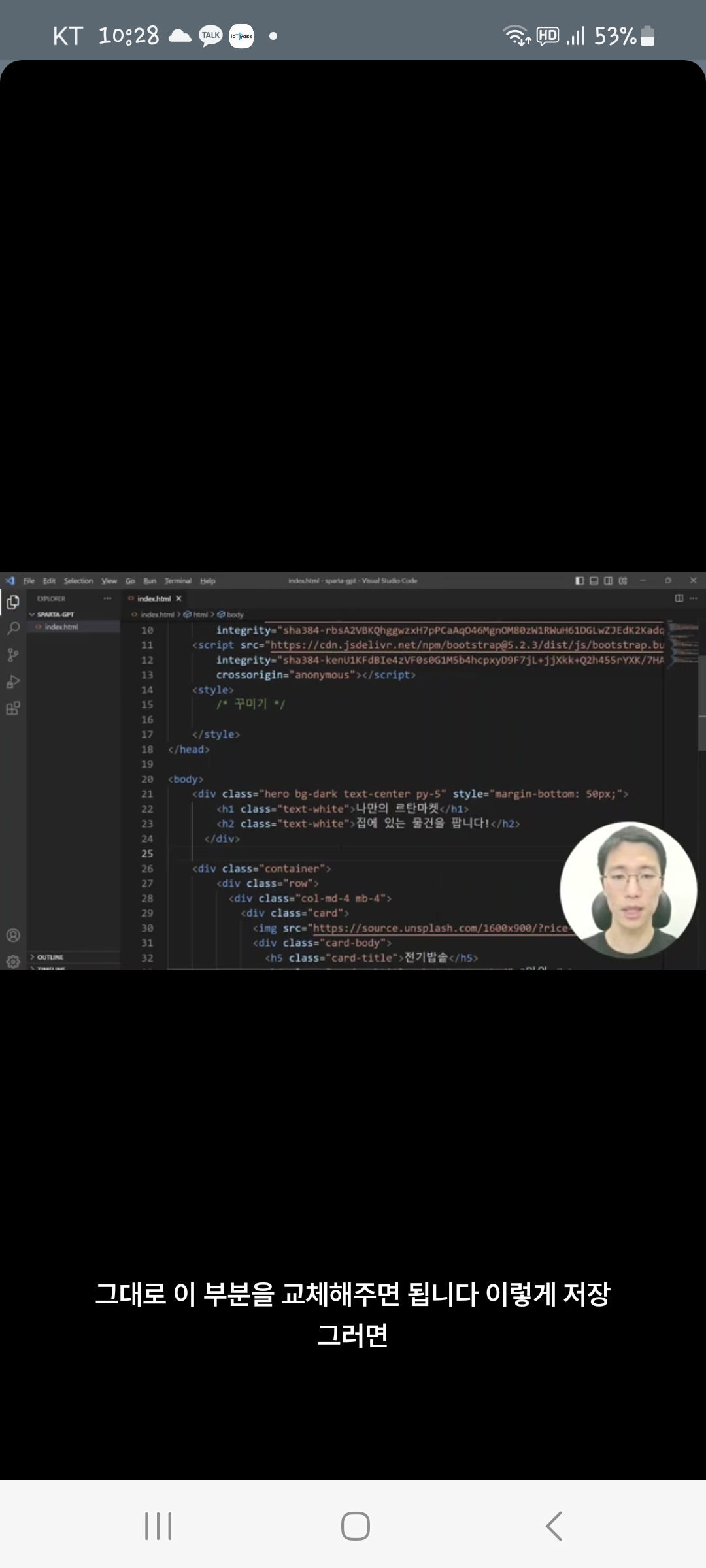Open editor More Actions ellipsis

pyautogui.click(x=693, y=598)
